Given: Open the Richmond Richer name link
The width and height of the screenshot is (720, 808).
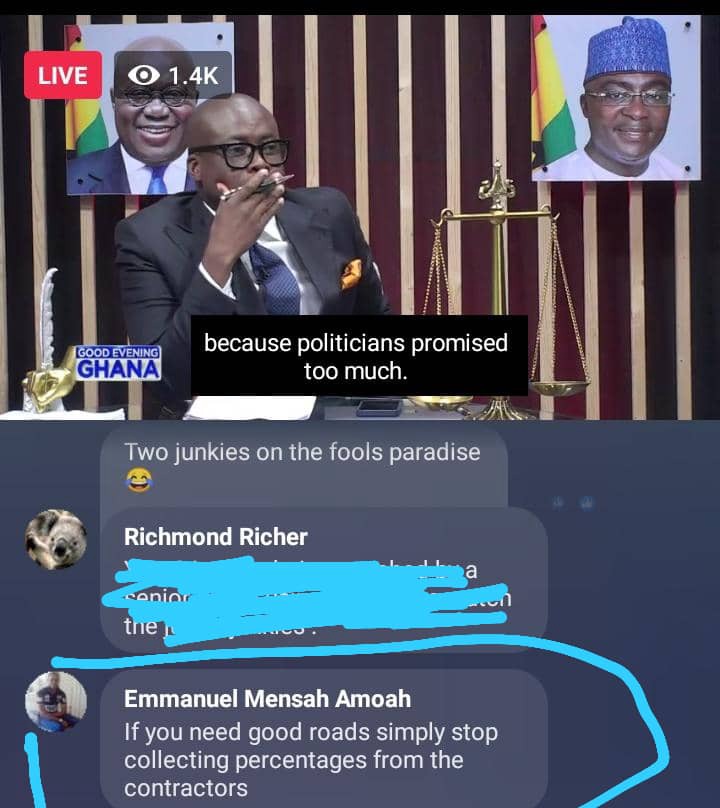Looking at the screenshot, I should (x=215, y=536).
